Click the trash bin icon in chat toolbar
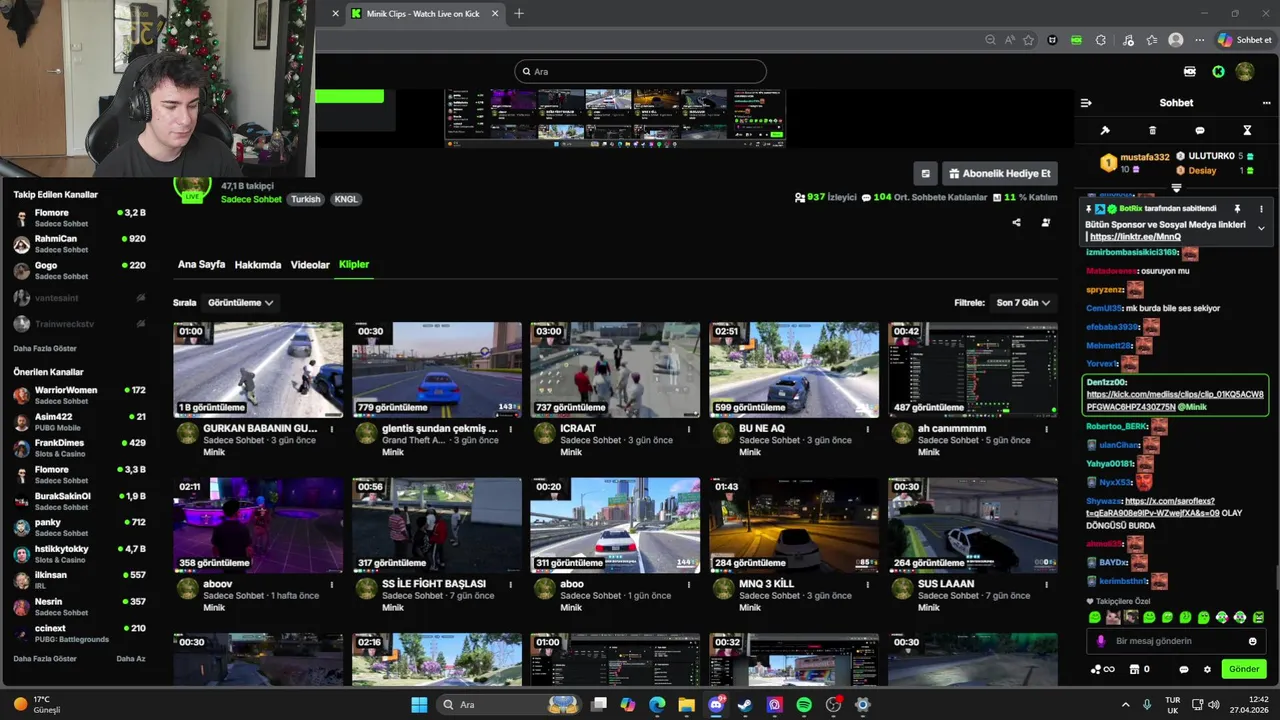 coord(1152,130)
